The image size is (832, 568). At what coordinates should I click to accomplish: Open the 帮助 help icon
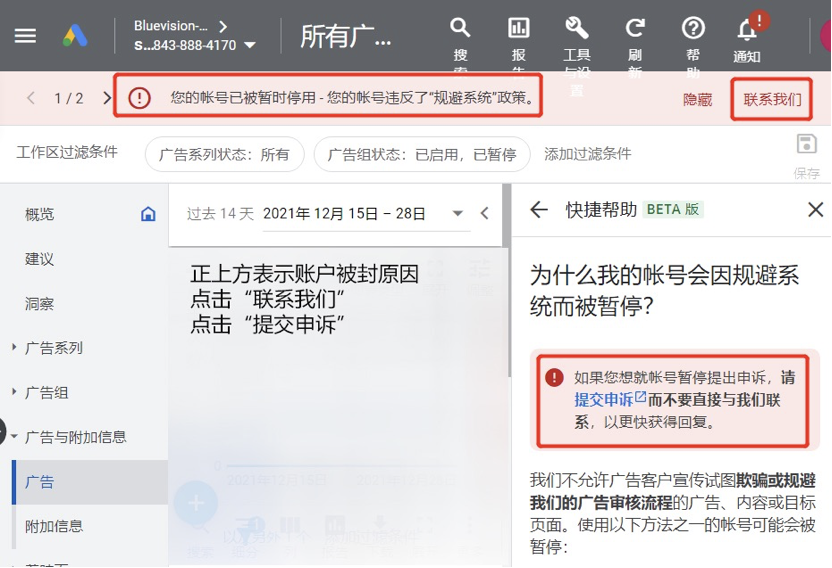coord(693,28)
